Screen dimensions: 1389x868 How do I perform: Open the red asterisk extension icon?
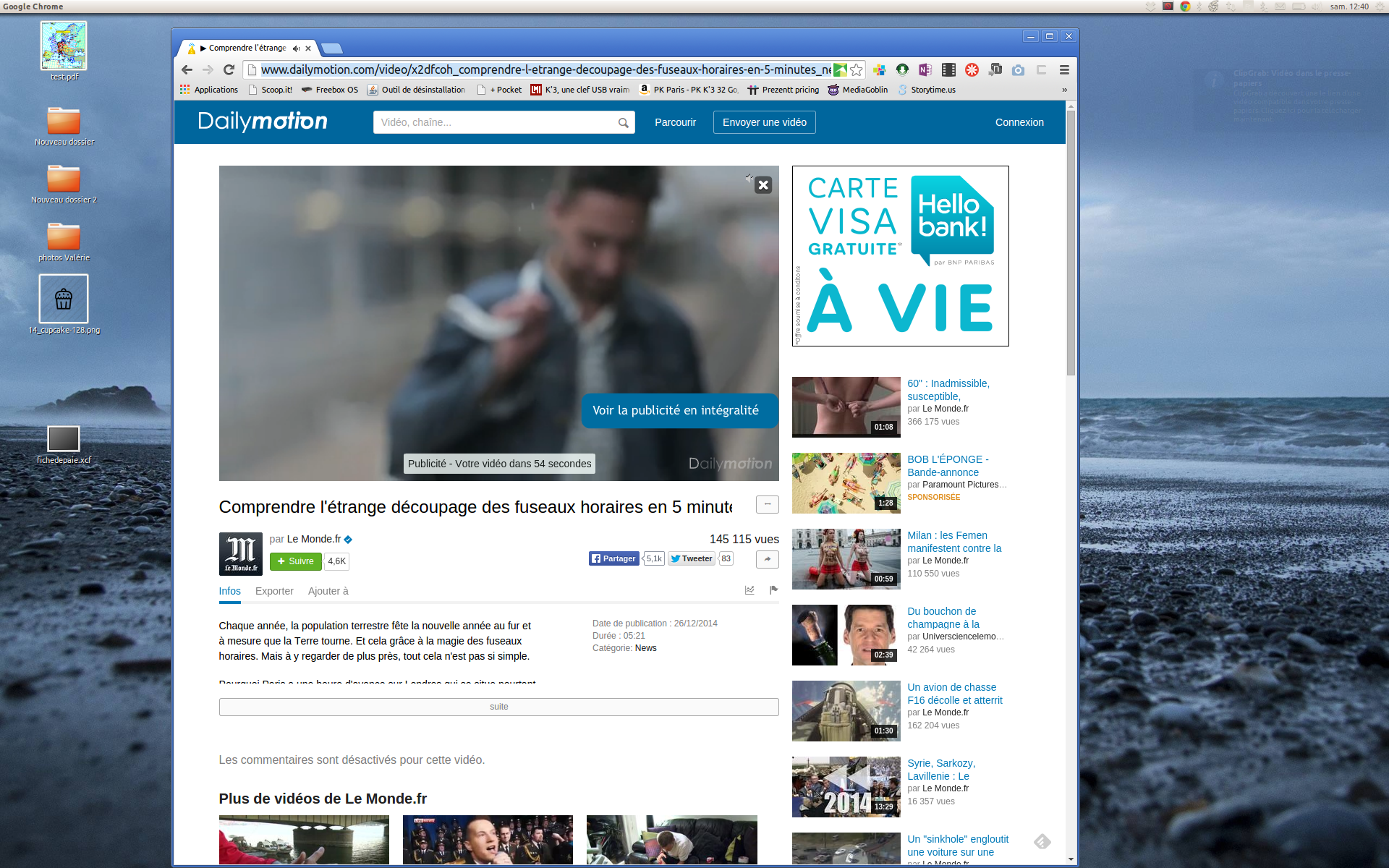pyautogui.click(x=972, y=69)
